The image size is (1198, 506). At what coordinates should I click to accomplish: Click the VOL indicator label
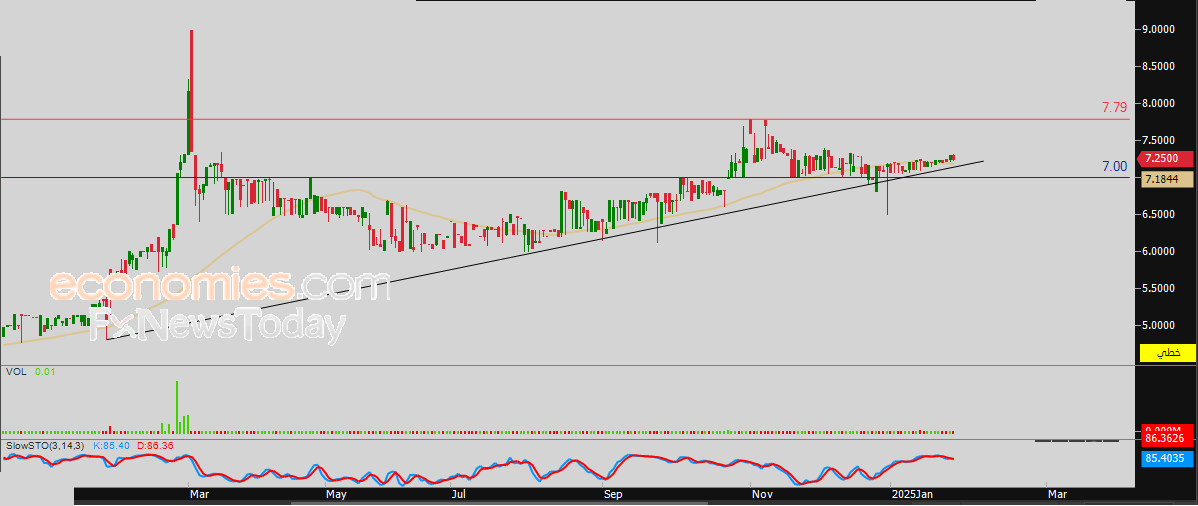click(15, 371)
